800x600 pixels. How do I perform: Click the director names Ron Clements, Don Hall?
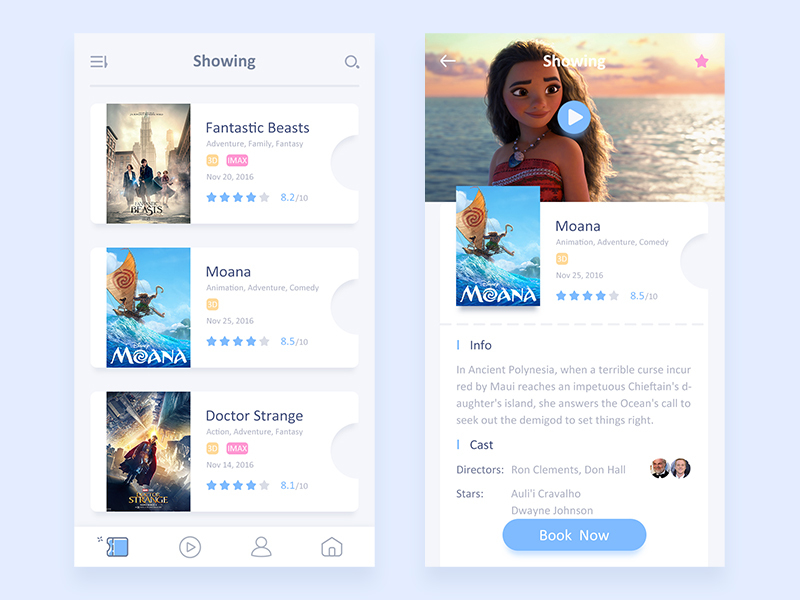[x=568, y=470]
